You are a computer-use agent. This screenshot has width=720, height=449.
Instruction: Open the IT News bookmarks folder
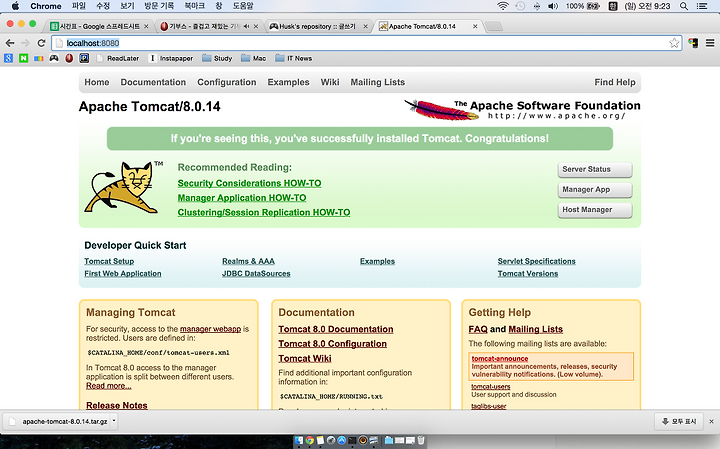tap(293, 58)
